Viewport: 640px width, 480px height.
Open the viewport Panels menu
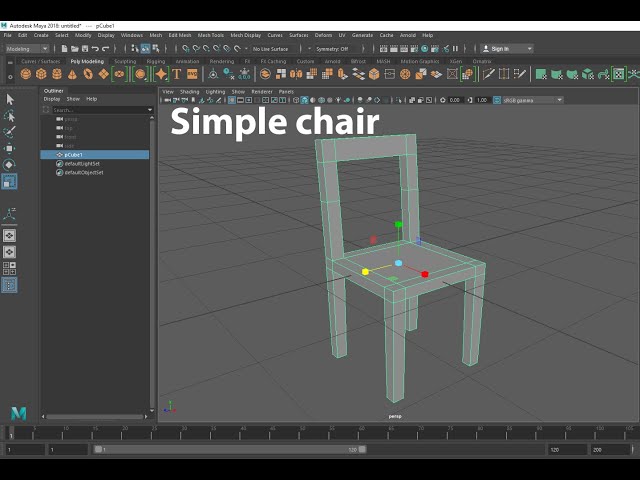tap(286, 91)
